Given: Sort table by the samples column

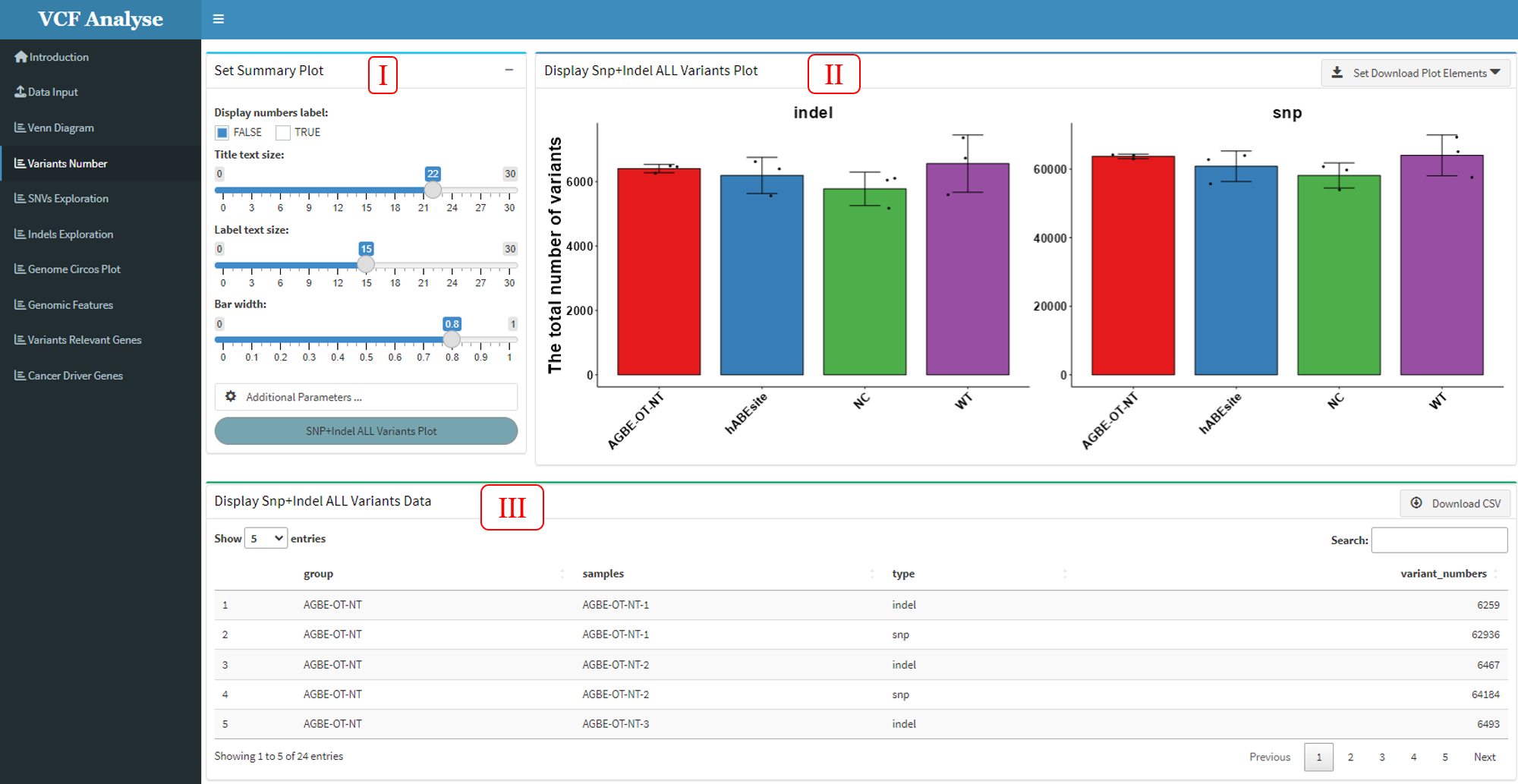Looking at the screenshot, I should pos(727,574).
